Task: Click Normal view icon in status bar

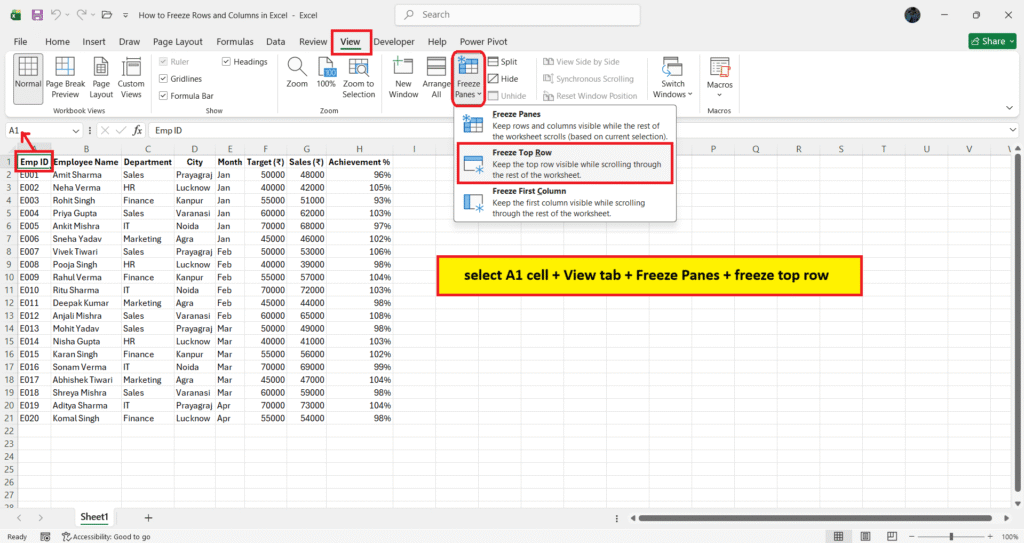Action: pos(839,536)
